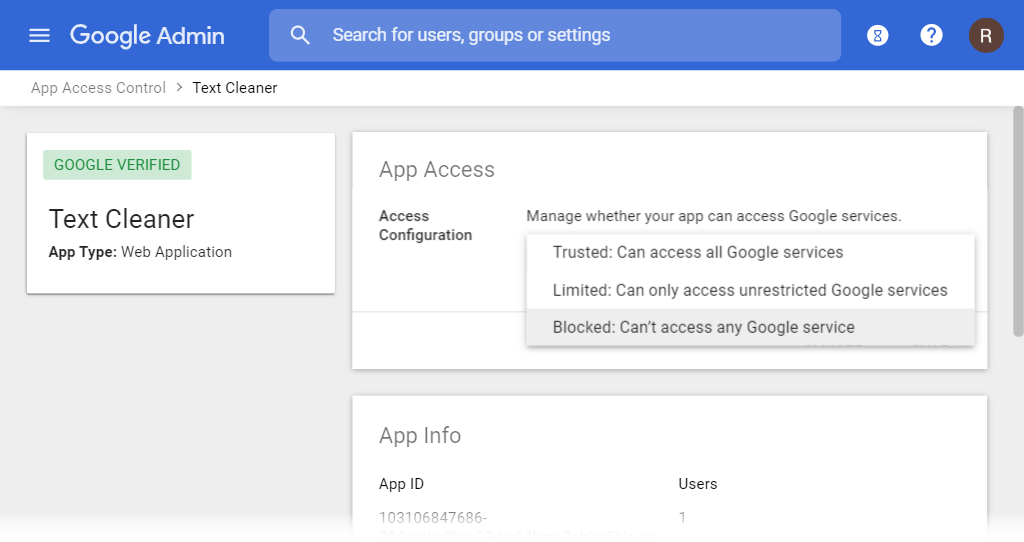The width and height of the screenshot is (1024, 542).
Task: Click the Text Cleaner breadcrumb item
Action: (235, 88)
